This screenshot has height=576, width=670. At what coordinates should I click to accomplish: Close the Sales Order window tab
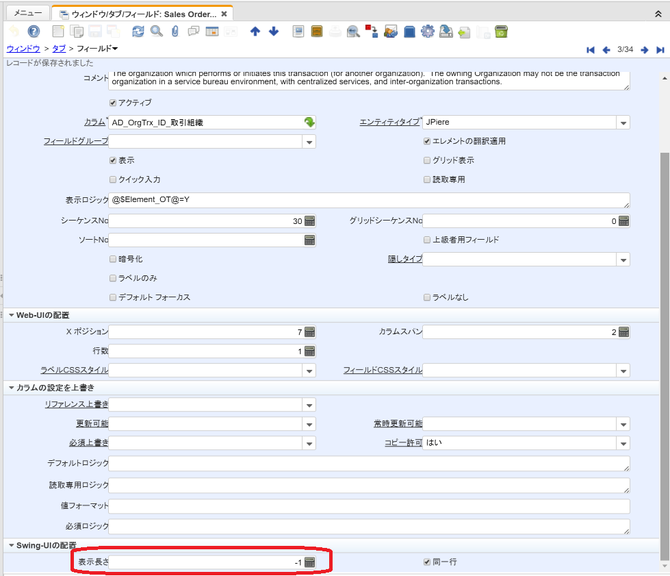click(224, 14)
